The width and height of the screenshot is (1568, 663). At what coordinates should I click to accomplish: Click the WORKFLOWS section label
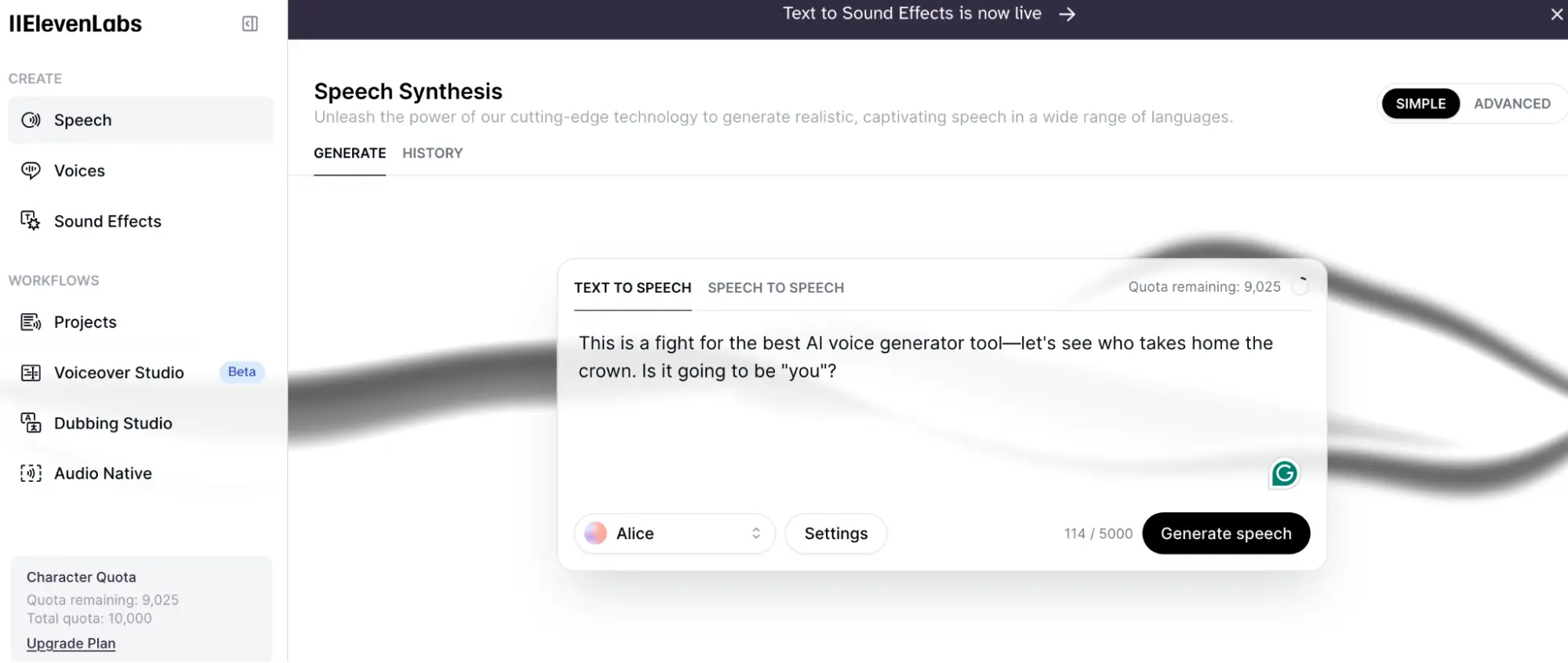click(54, 280)
